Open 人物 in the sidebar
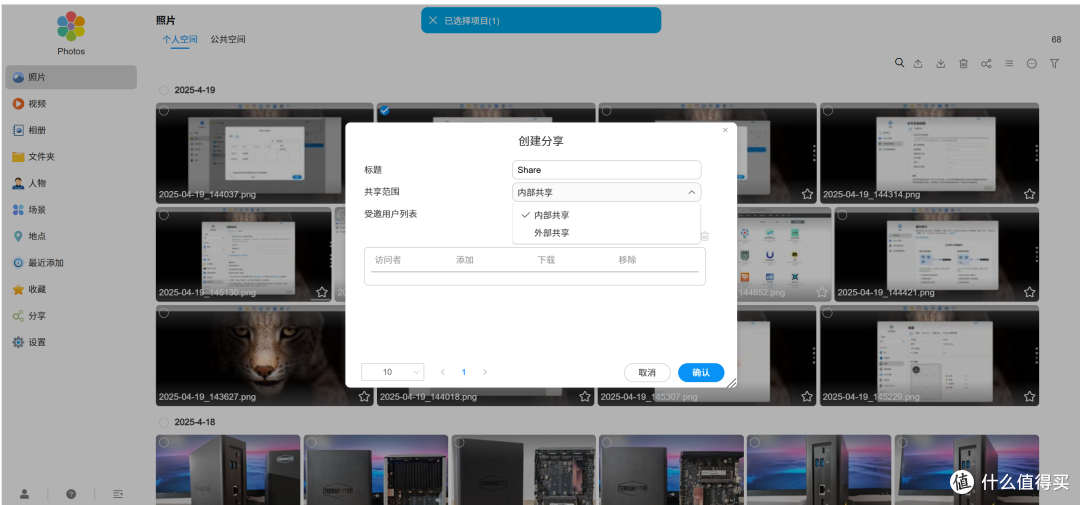 point(71,183)
